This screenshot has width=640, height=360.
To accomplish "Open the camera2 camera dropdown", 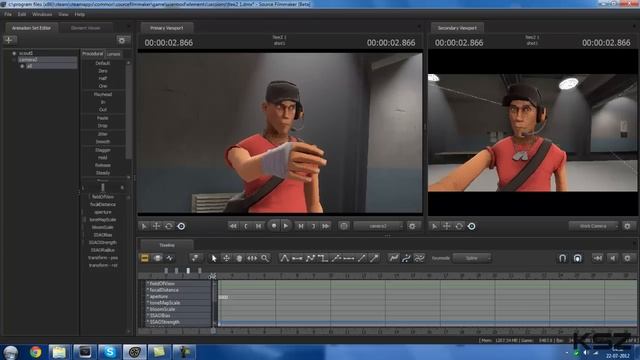I will 378,226.
